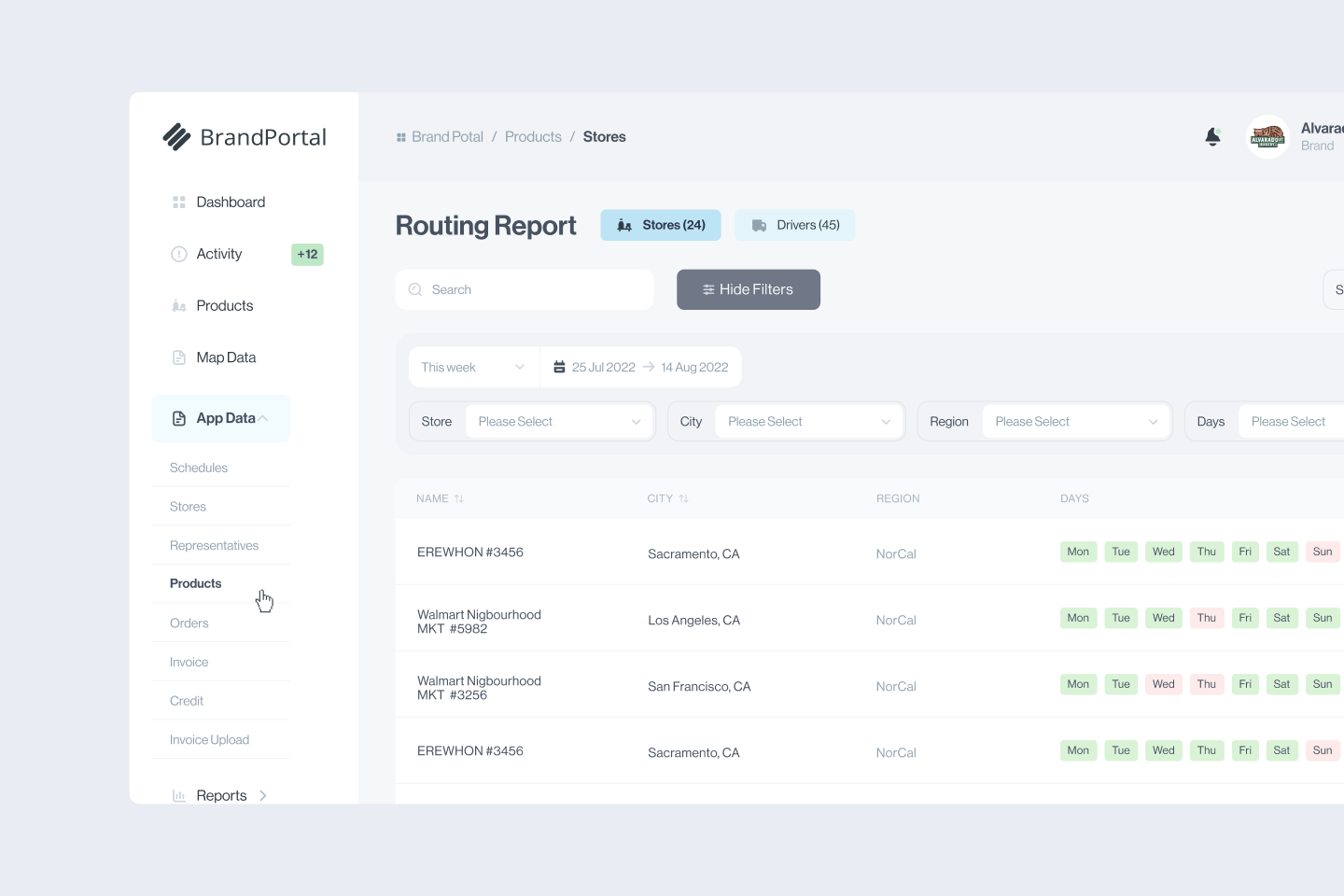
Task: Open the notifications bell
Action: [1212, 137]
